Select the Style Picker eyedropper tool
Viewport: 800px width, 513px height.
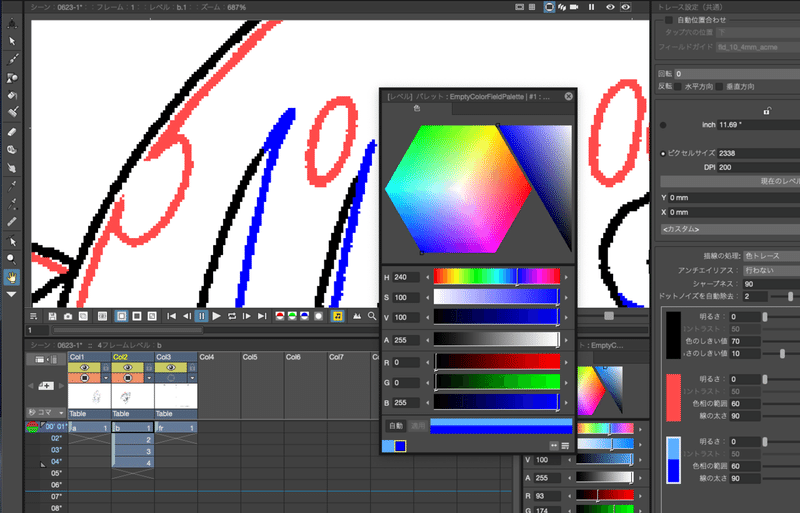12,186
